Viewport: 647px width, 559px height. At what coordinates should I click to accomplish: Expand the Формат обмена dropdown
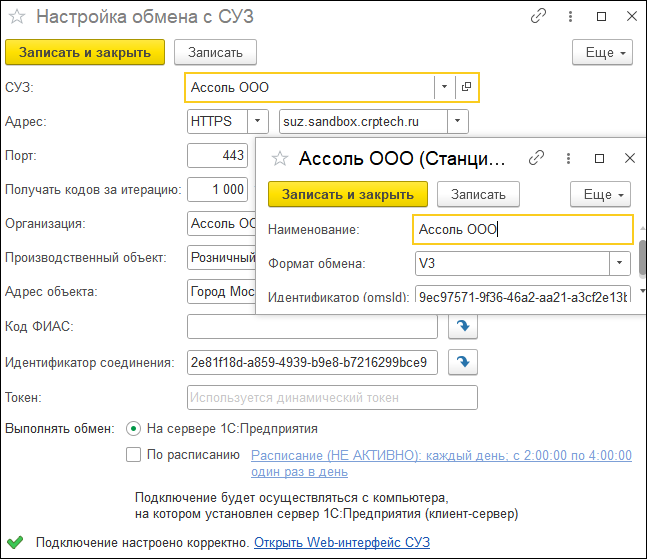point(620,264)
